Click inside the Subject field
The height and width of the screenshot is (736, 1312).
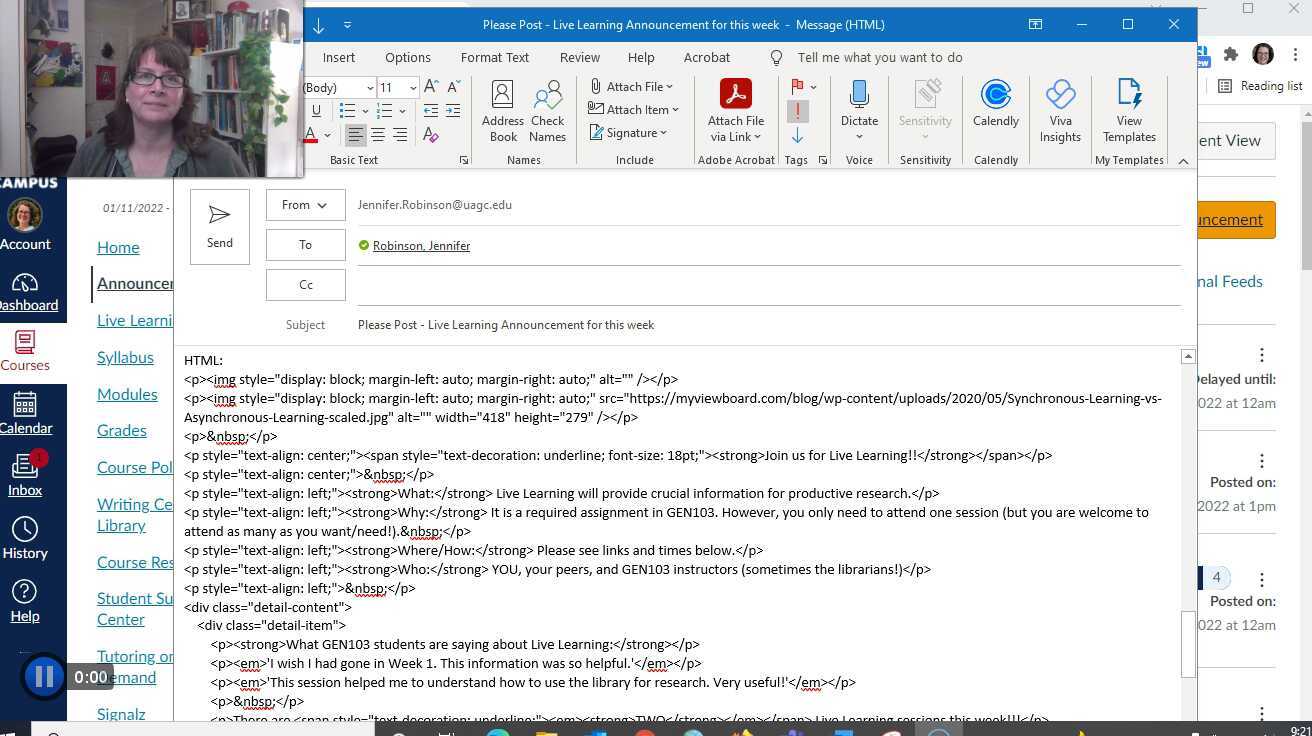[x=600, y=324]
